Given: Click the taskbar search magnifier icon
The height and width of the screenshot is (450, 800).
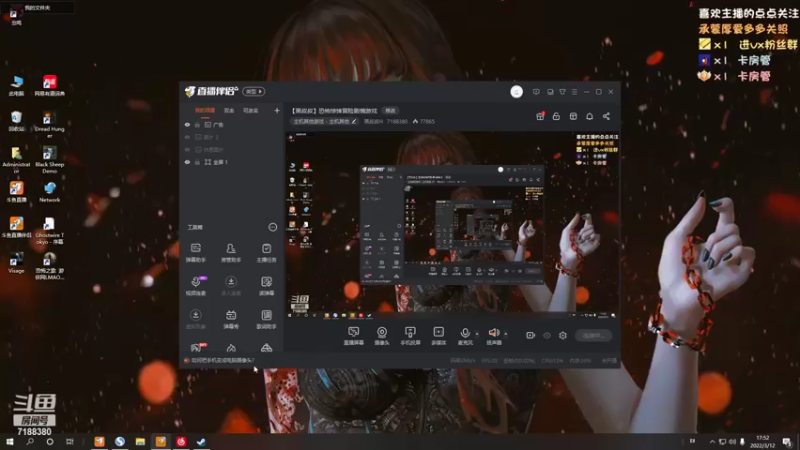Looking at the screenshot, I should click(x=30, y=442).
